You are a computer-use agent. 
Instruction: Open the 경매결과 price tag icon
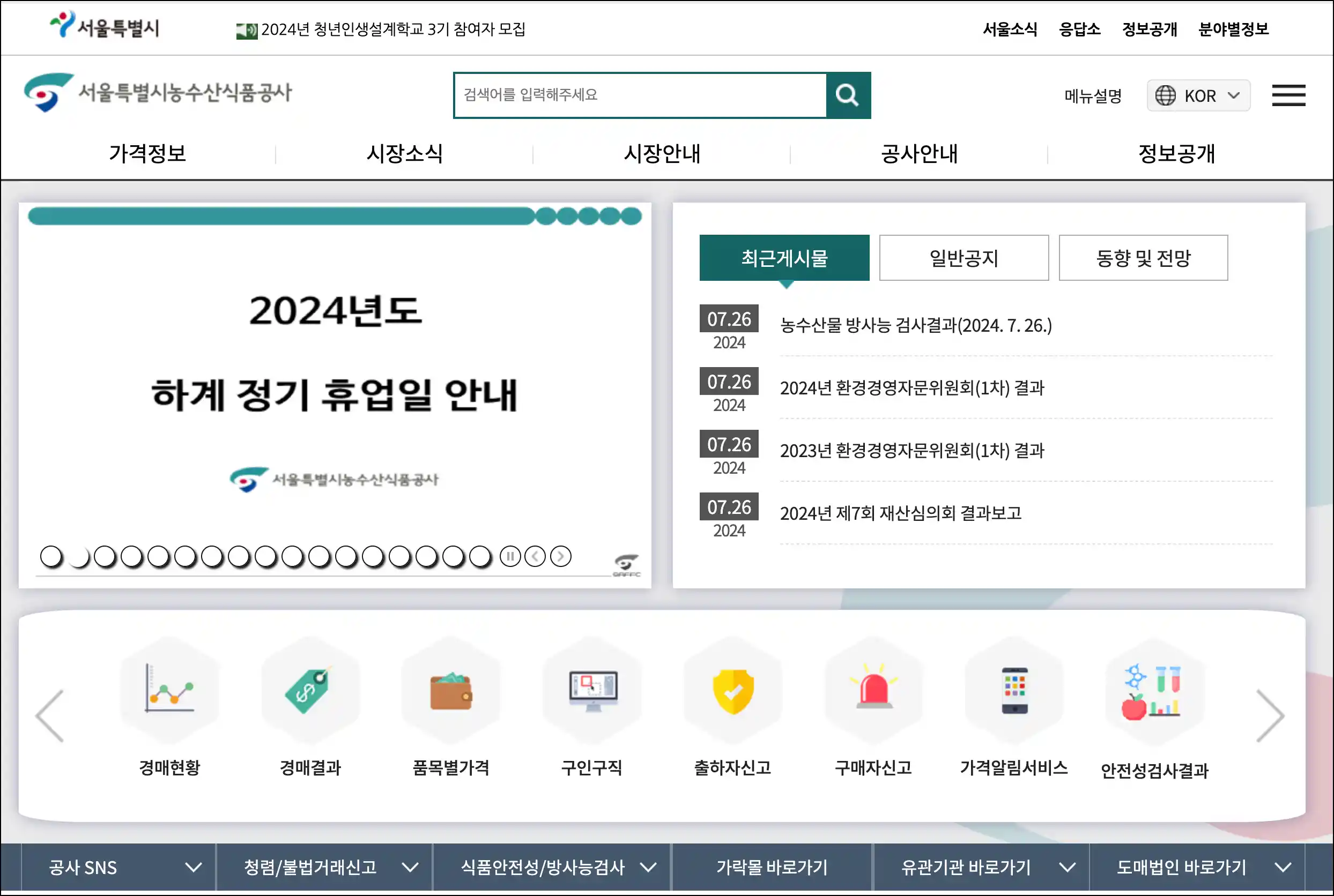pyautogui.click(x=310, y=690)
